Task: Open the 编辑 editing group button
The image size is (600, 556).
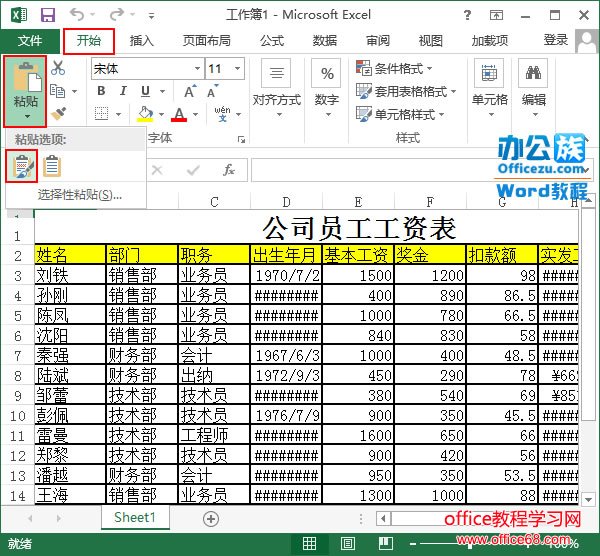Action: pos(533,90)
